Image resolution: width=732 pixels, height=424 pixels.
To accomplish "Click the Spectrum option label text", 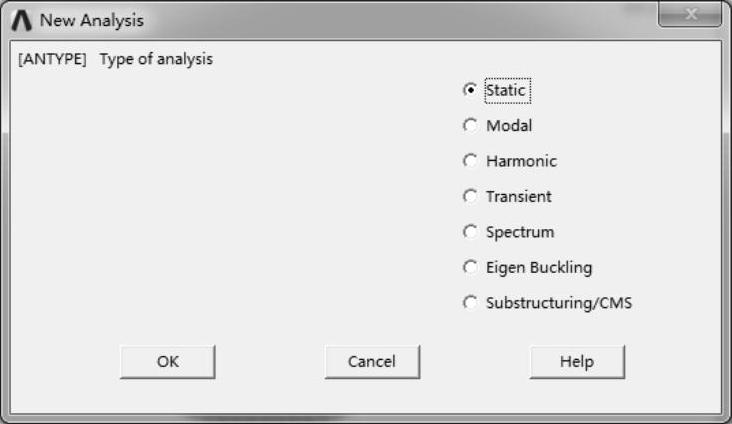I will (520, 232).
